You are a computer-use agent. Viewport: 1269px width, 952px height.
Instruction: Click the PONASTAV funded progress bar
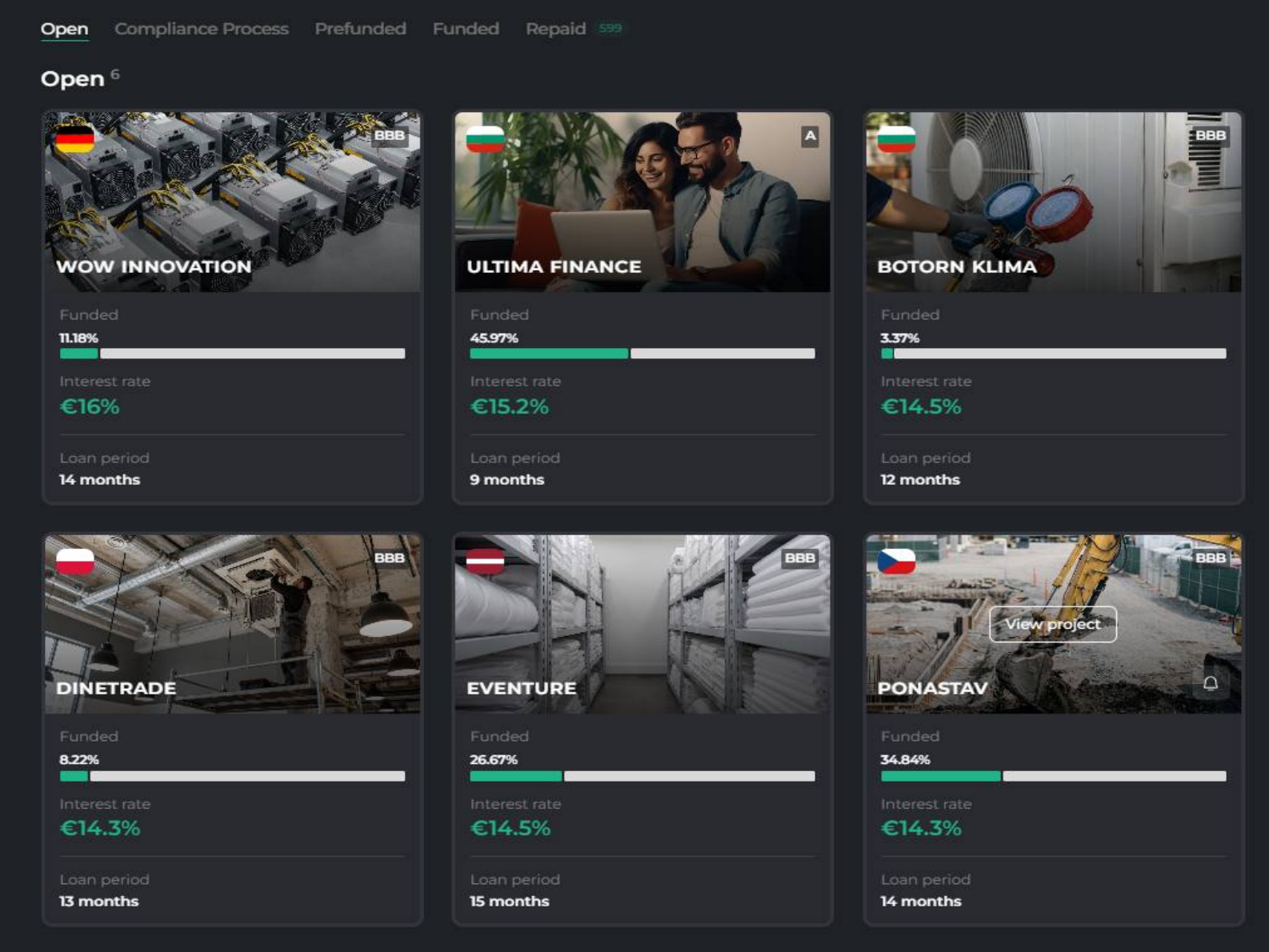[x=1053, y=776]
